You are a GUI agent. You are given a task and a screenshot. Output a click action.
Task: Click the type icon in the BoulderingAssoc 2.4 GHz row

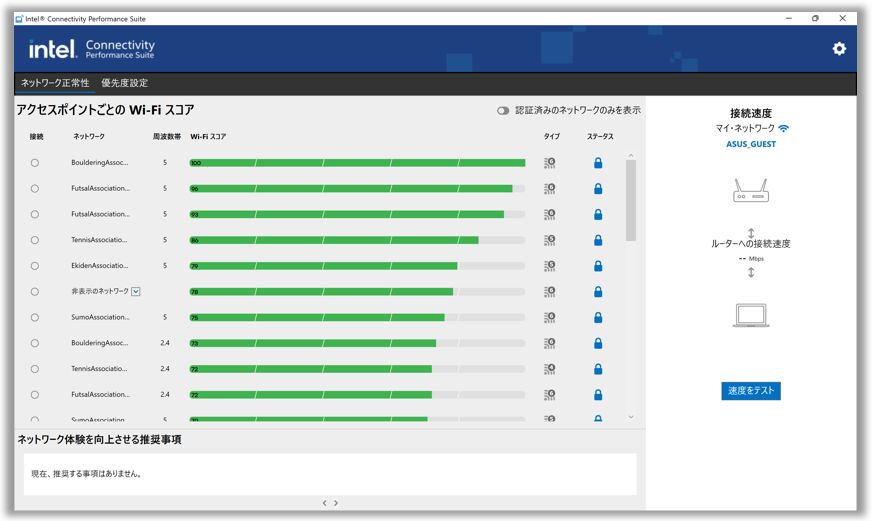coord(549,343)
